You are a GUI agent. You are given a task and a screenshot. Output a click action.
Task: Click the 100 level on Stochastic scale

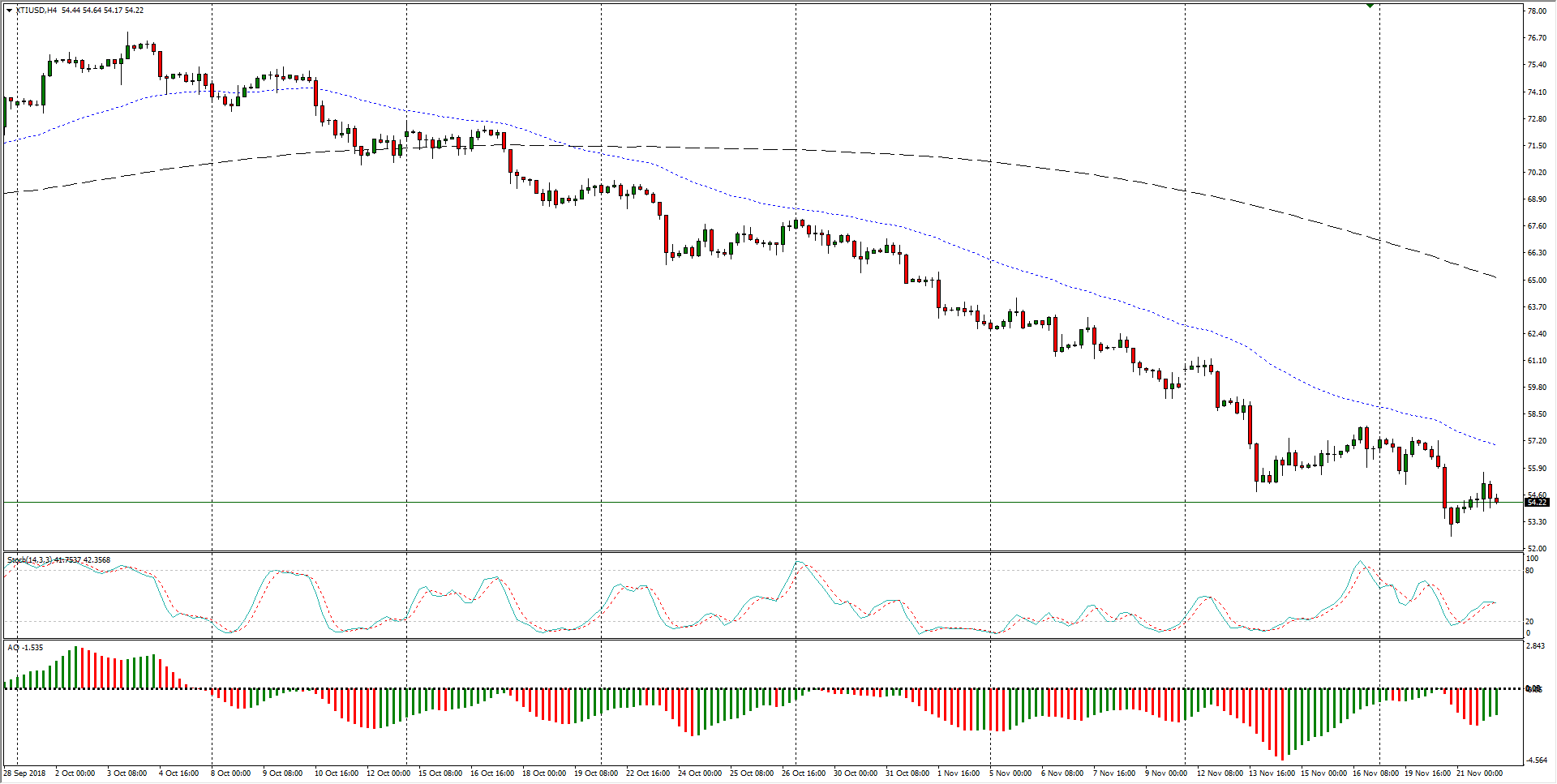point(1532,559)
